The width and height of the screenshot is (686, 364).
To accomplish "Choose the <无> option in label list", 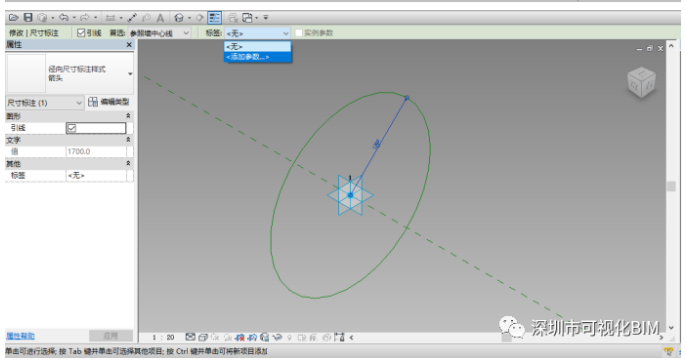I will tap(257, 47).
